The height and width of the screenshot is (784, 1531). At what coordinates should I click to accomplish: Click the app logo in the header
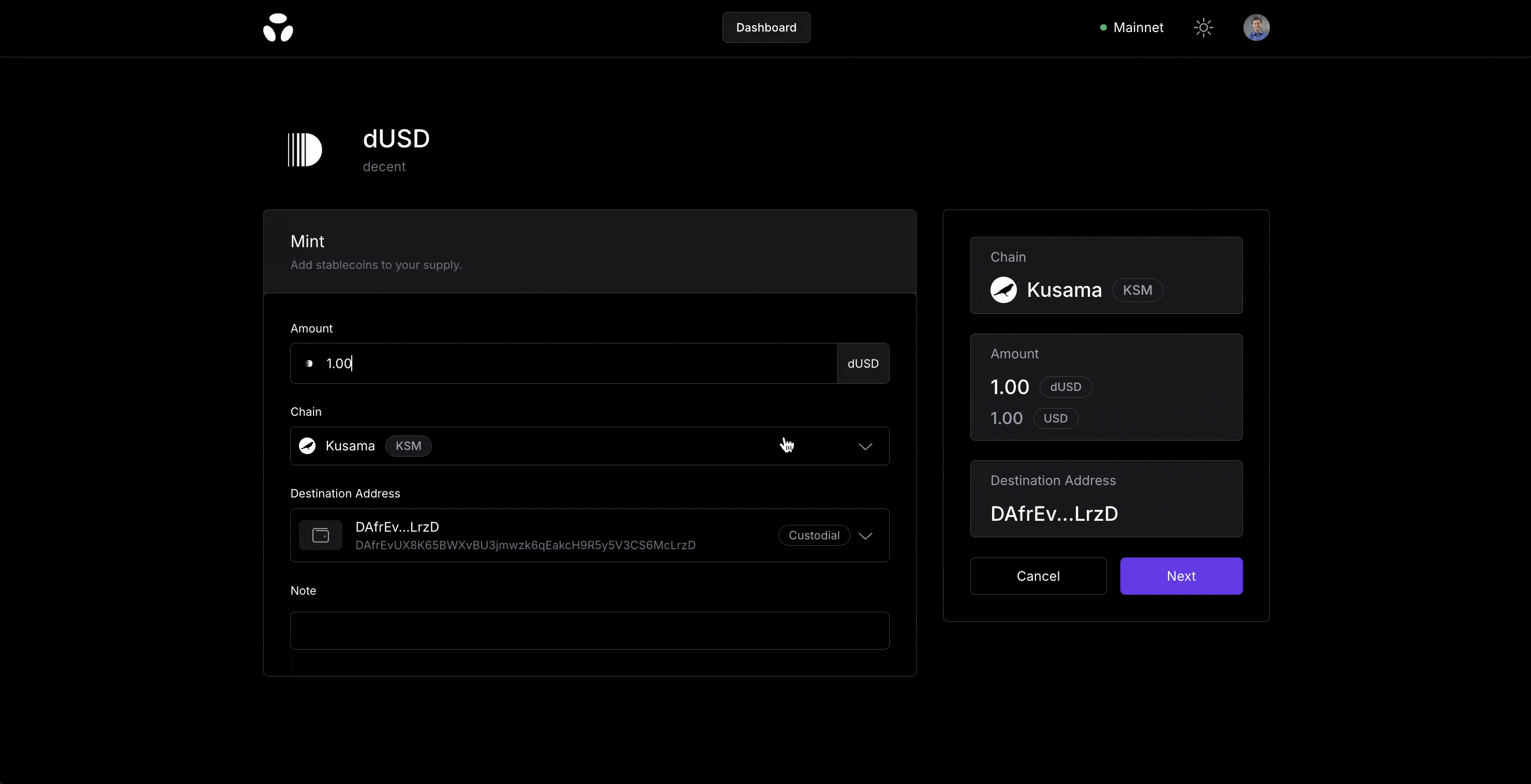tap(278, 27)
